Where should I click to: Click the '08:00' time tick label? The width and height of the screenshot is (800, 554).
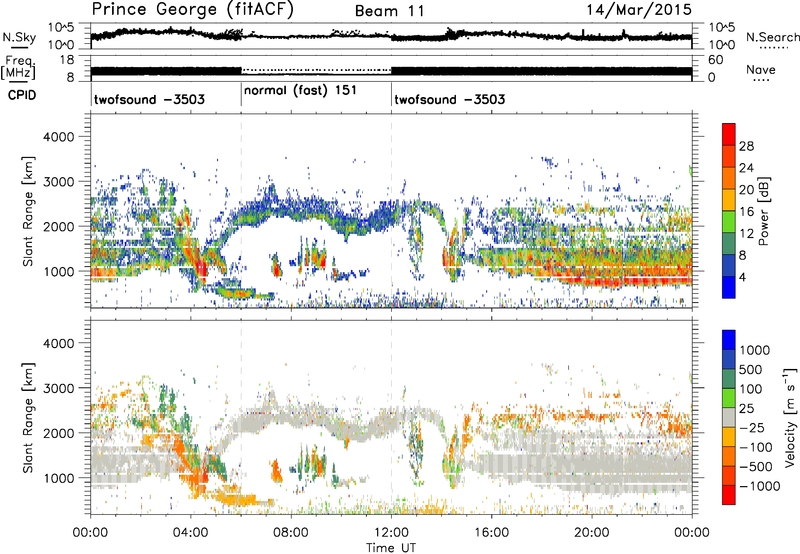(291, 533)
